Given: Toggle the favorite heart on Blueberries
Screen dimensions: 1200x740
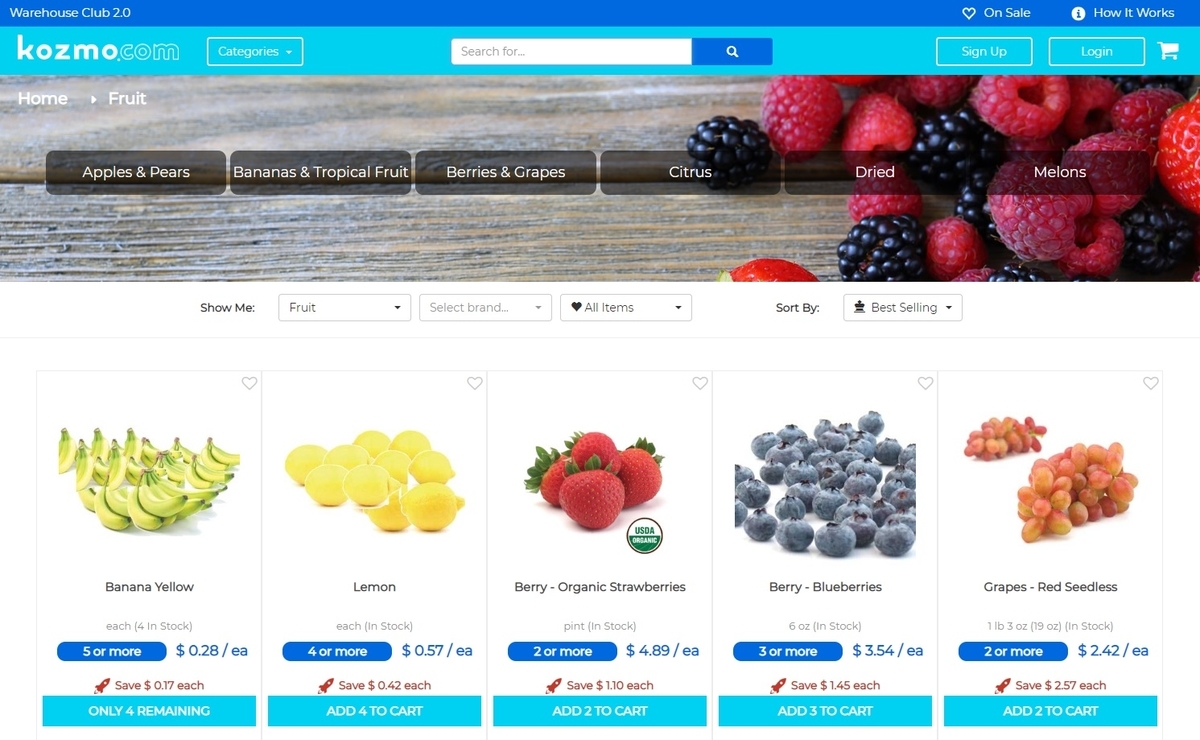Looking at the screenshot, I should 925,383.
